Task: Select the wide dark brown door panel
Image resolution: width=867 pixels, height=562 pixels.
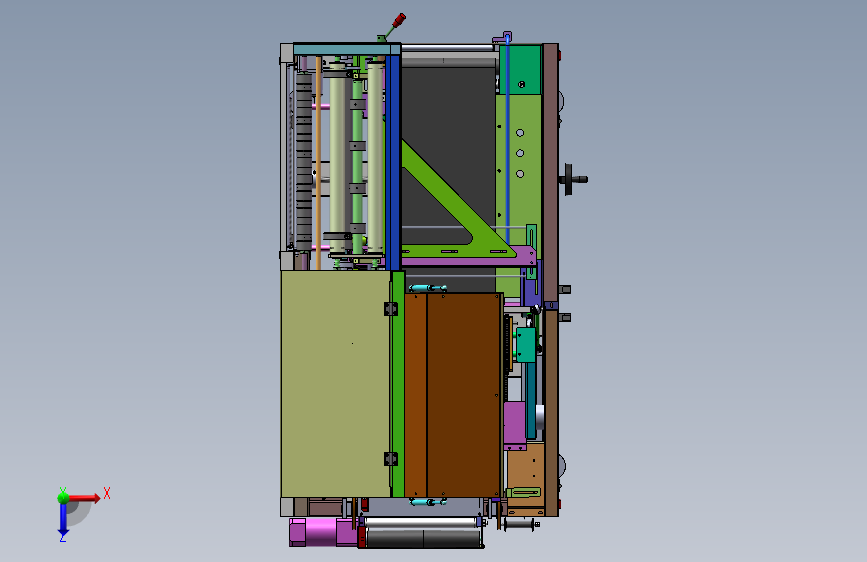Action: pos(464,395)
